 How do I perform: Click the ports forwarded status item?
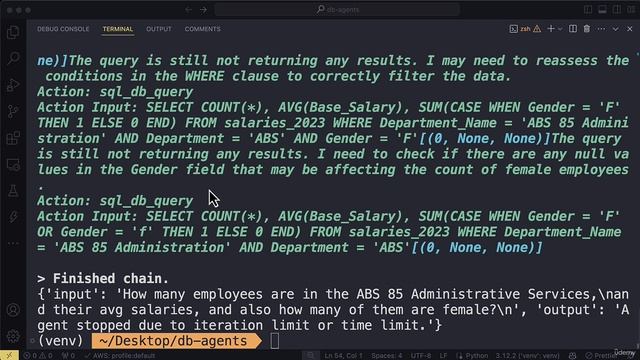[x=68, y=356]
